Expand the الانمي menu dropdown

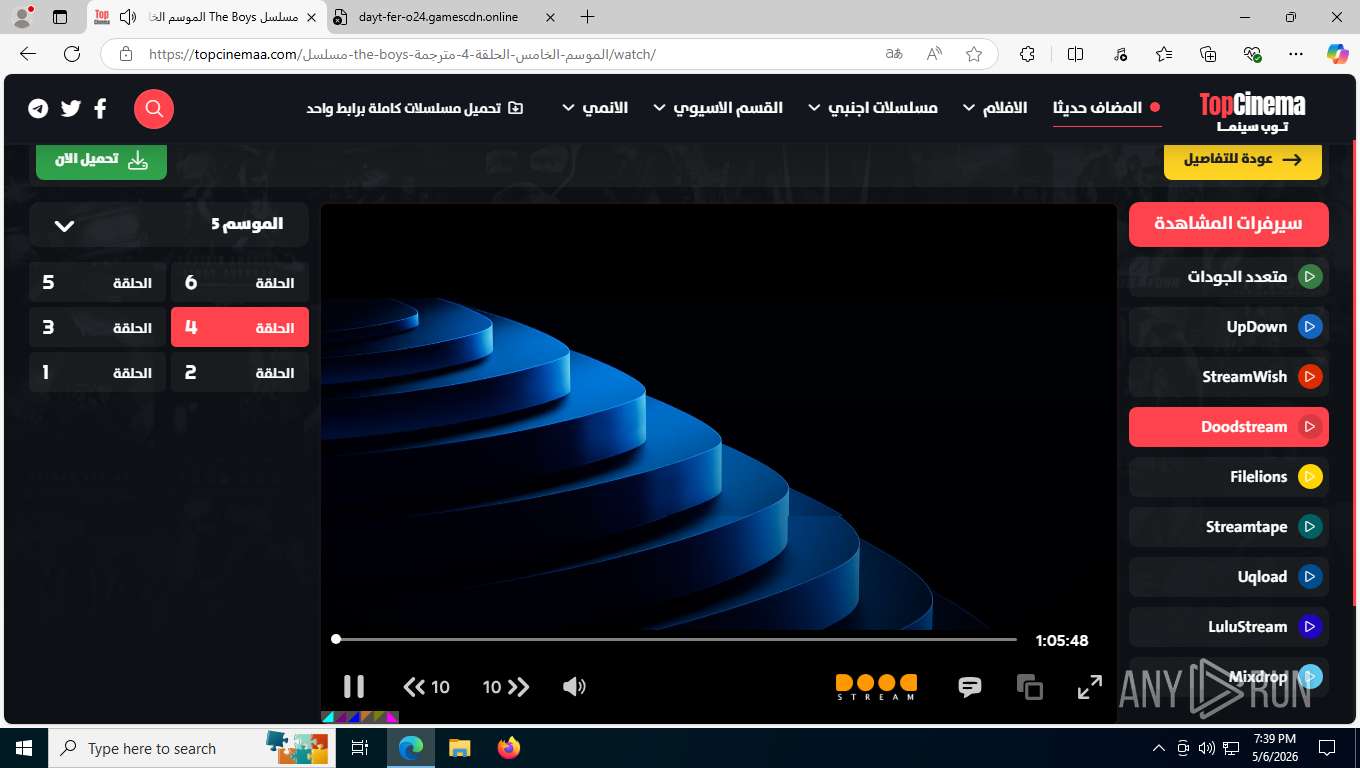click(x=595, y=108)
